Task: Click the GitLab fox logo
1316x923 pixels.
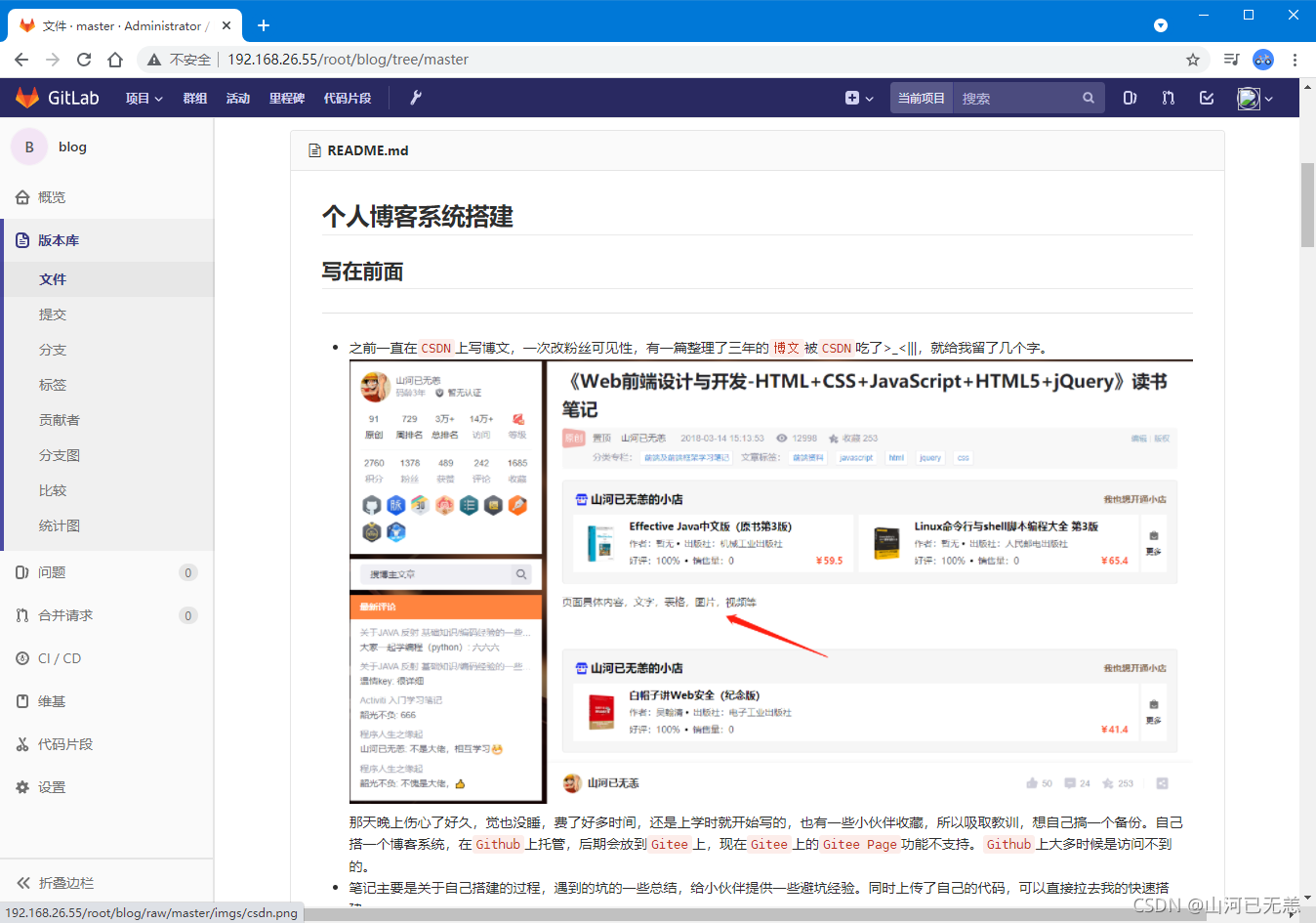Action: 27,98
